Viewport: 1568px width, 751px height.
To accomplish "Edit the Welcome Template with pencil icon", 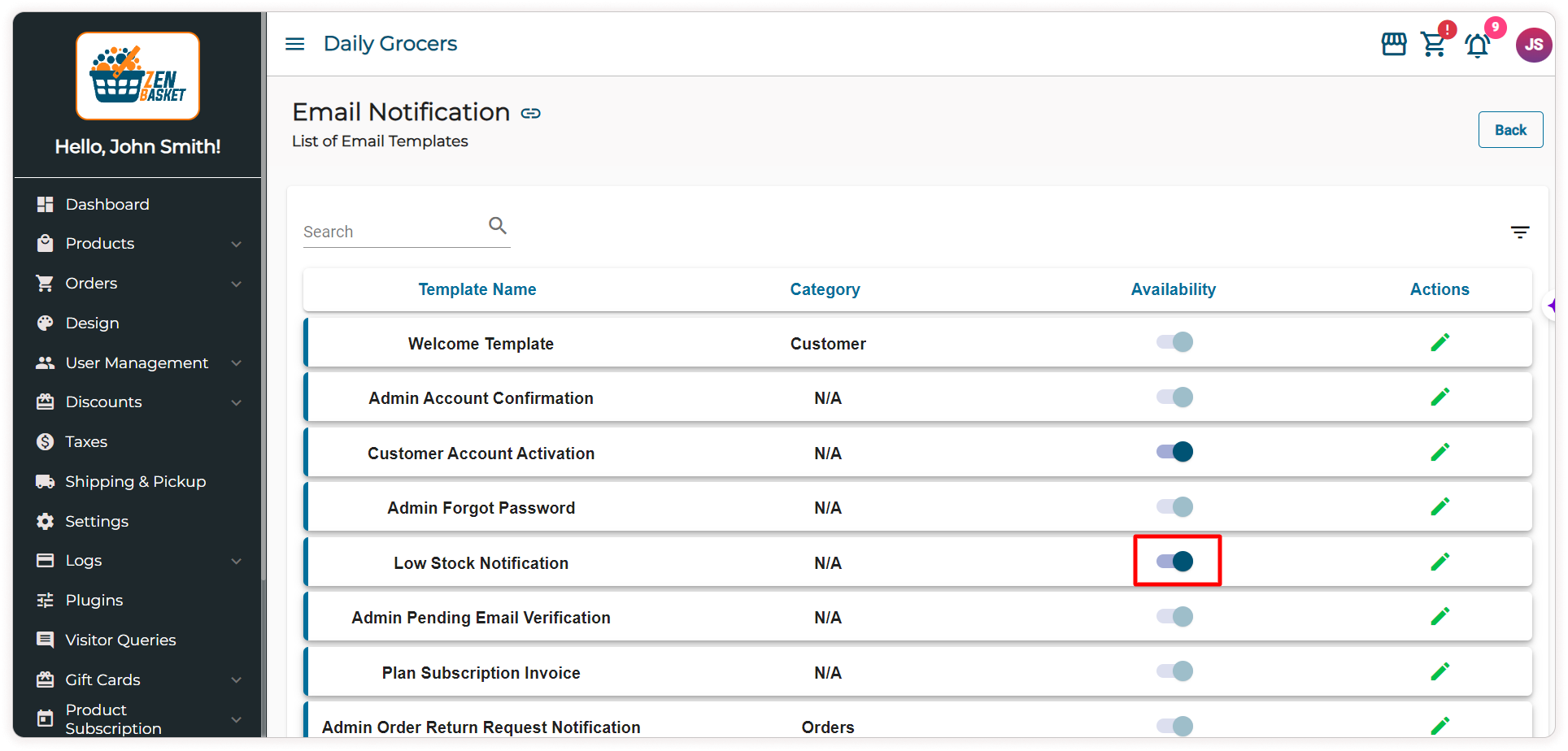I will [1440, 343].
